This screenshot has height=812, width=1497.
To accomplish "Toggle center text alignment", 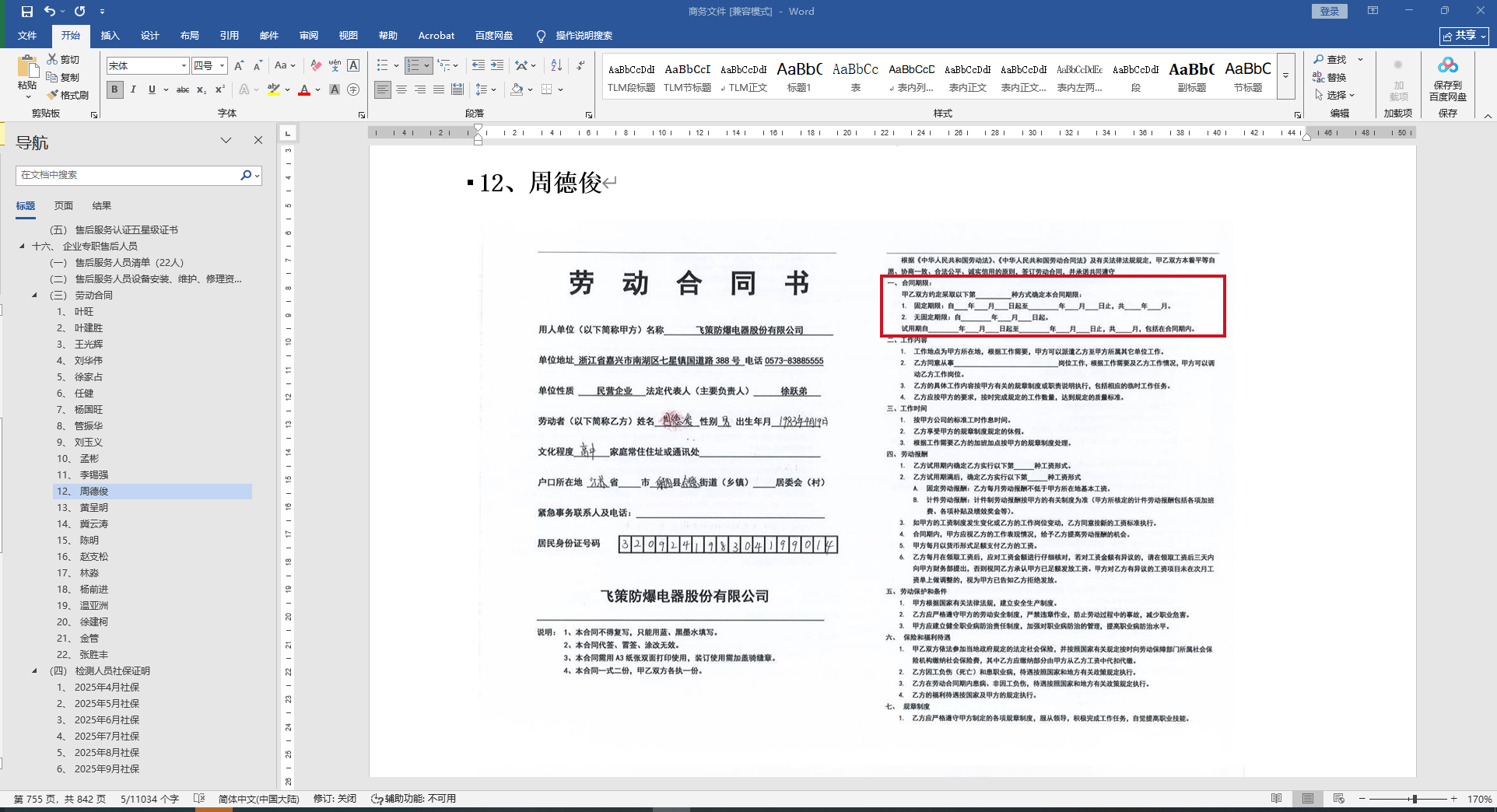I will pos(401,90).
